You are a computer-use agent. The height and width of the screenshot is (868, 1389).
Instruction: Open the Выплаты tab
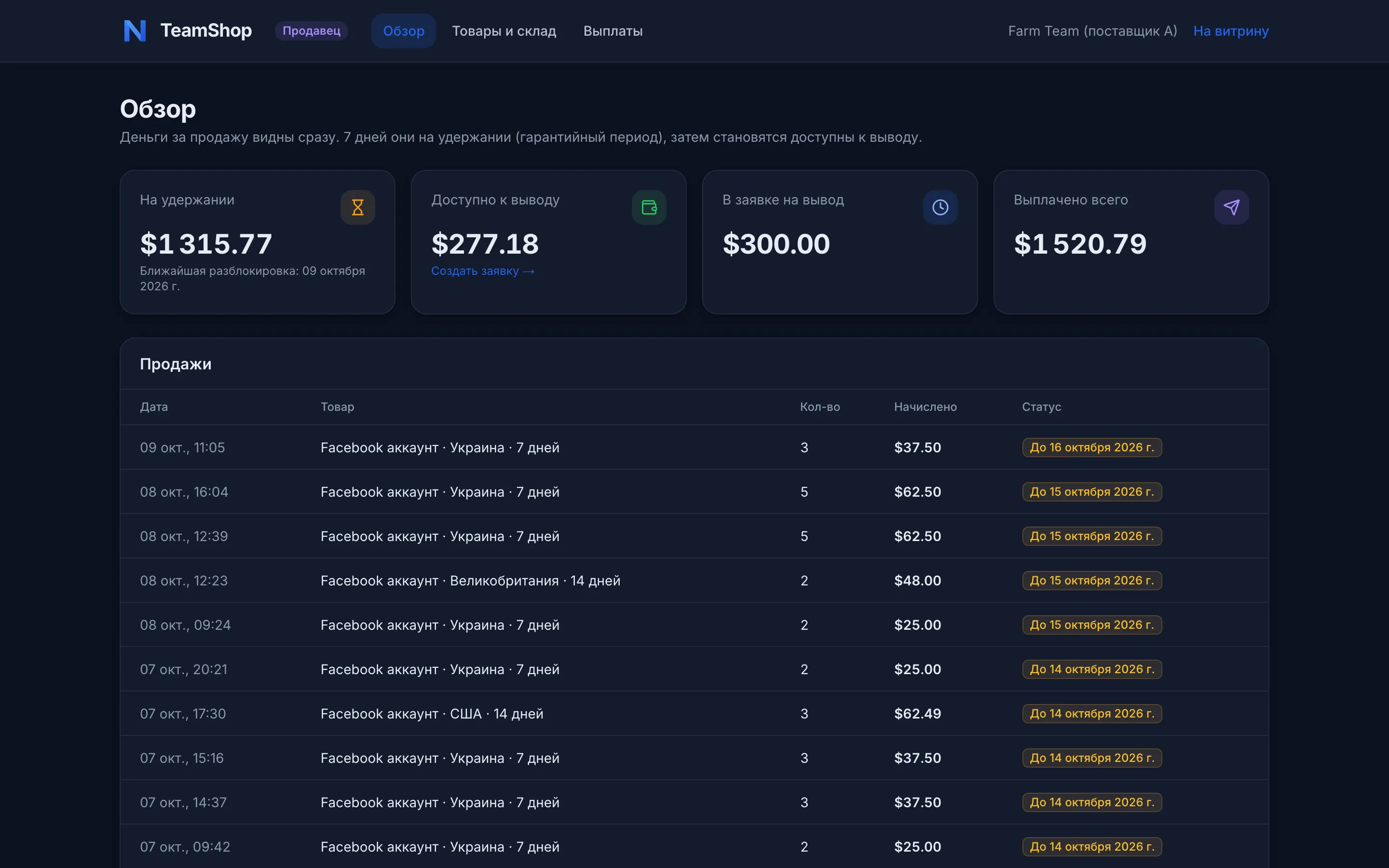[613, 31]
